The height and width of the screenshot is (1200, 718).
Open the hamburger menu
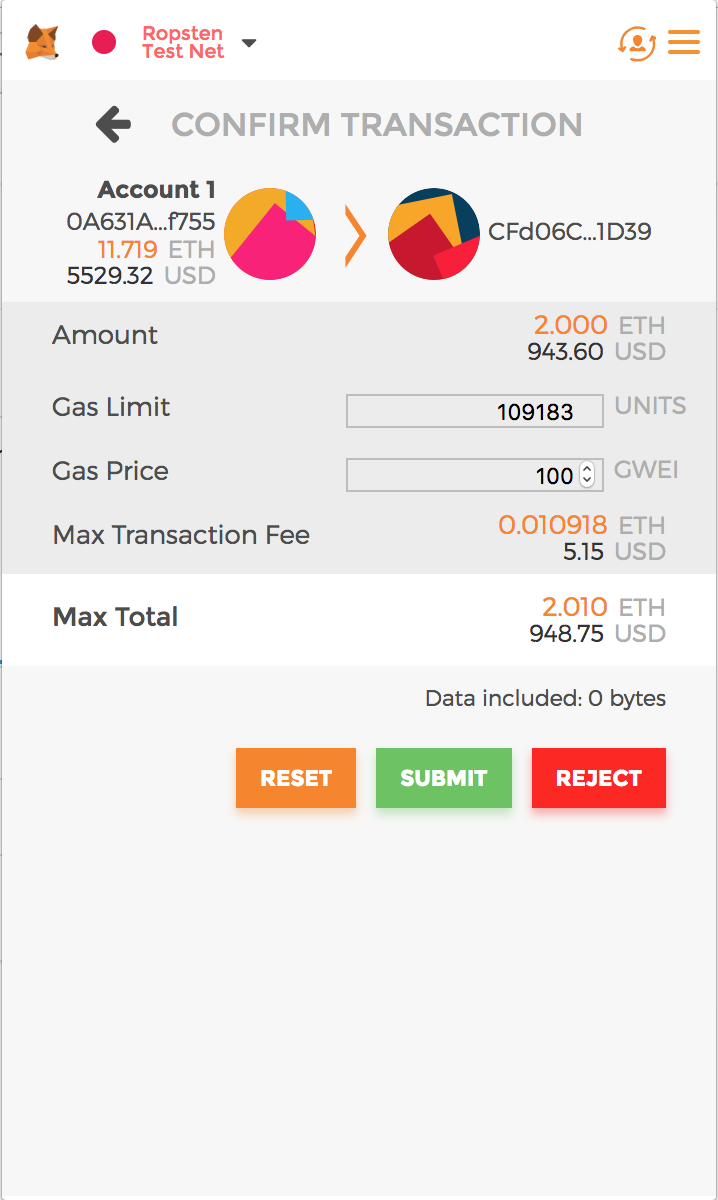(x=684, y=42)
